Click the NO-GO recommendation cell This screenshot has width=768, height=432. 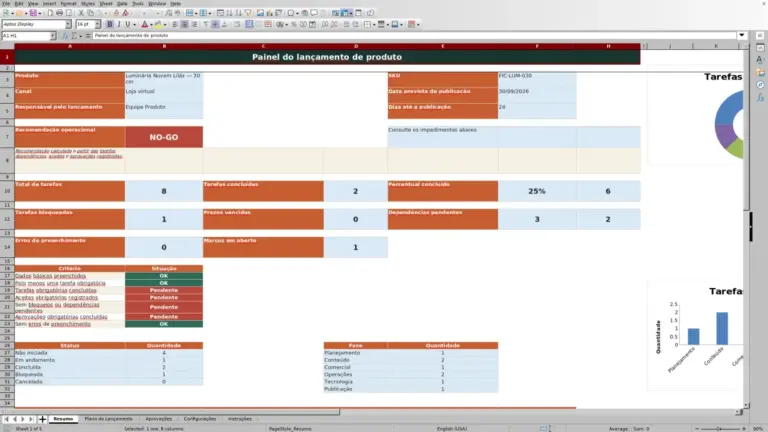(164, 137)
